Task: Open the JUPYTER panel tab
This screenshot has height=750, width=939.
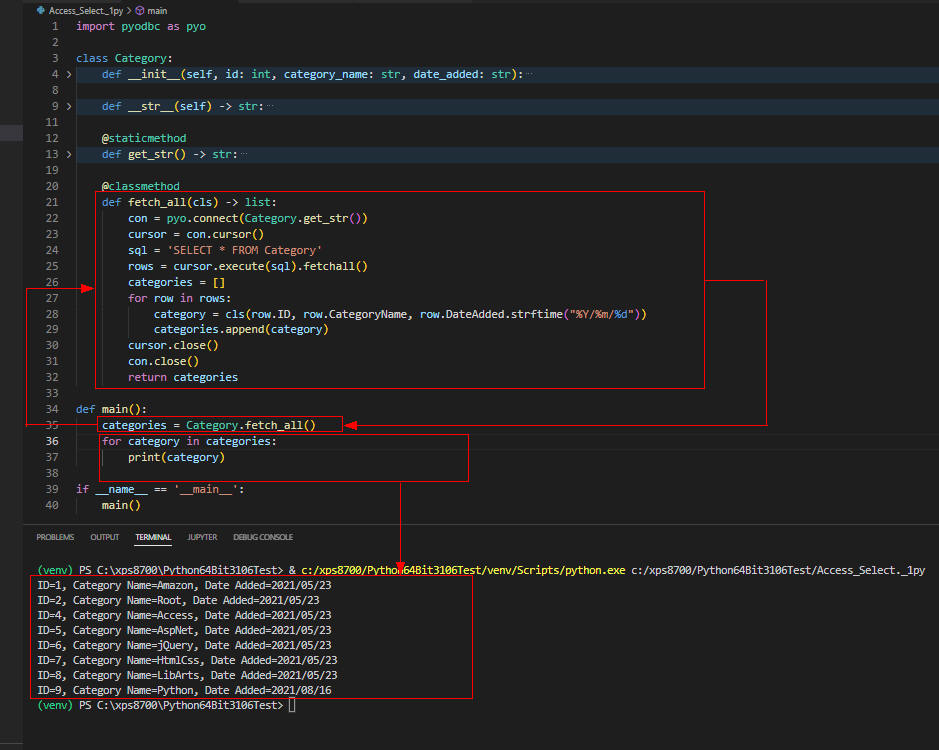Action: (x=202, y=537)
